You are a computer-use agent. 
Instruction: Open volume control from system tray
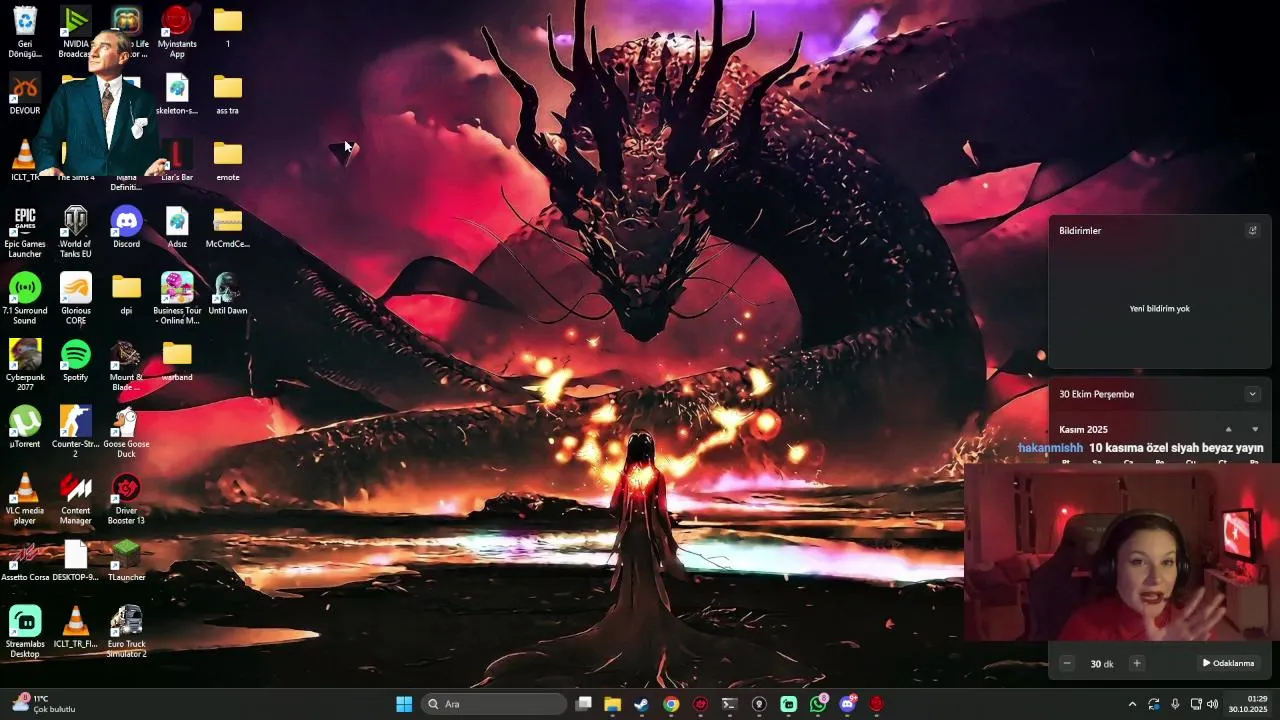tap(1213, 704)
